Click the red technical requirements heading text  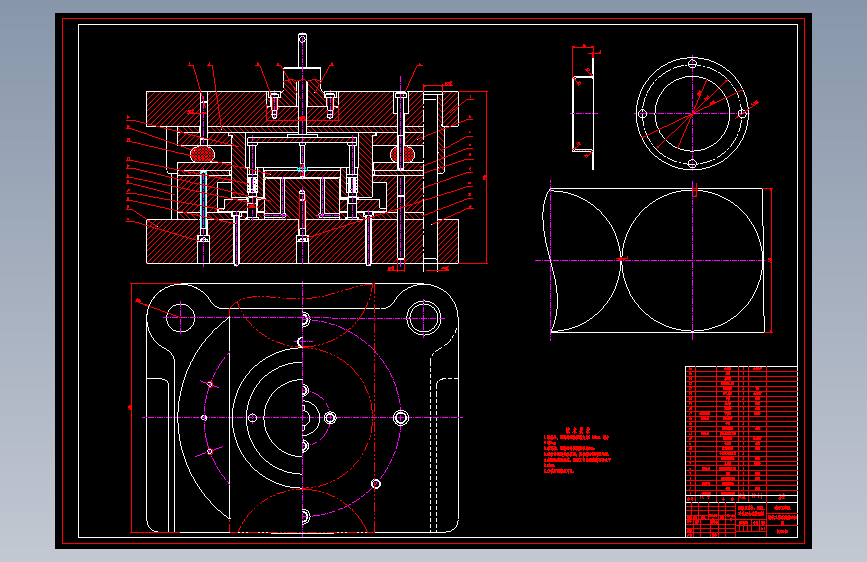click(x=577, y=430)
